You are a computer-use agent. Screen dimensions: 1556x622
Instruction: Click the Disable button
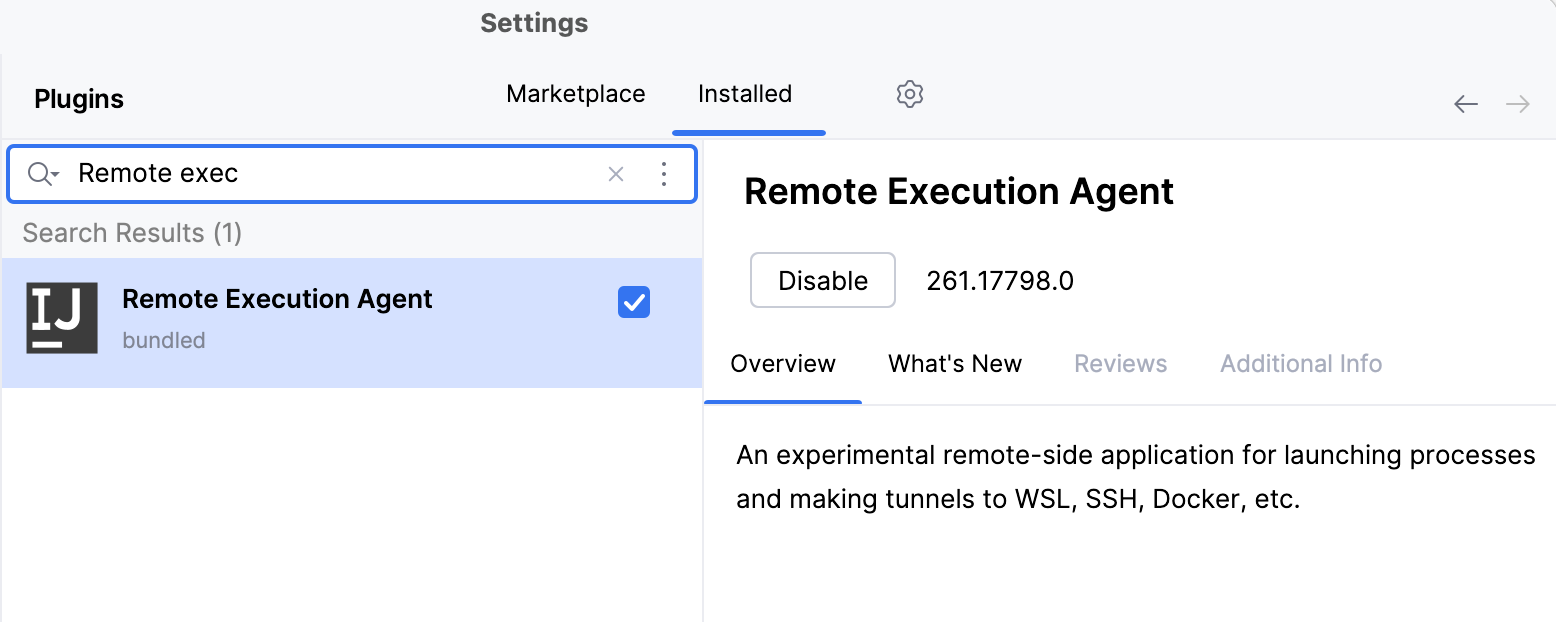(x=822, y=280)
